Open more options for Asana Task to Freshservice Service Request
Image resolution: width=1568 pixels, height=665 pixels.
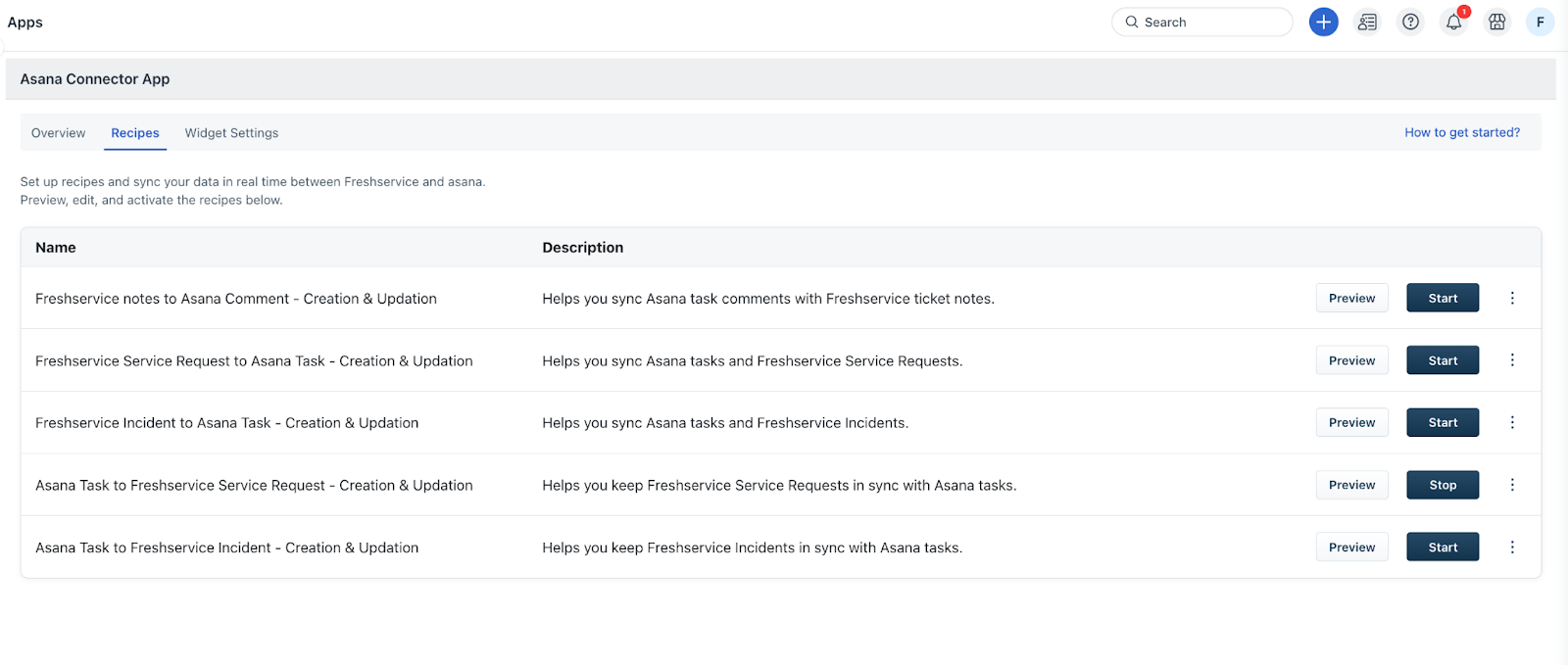coord(1512,485)
